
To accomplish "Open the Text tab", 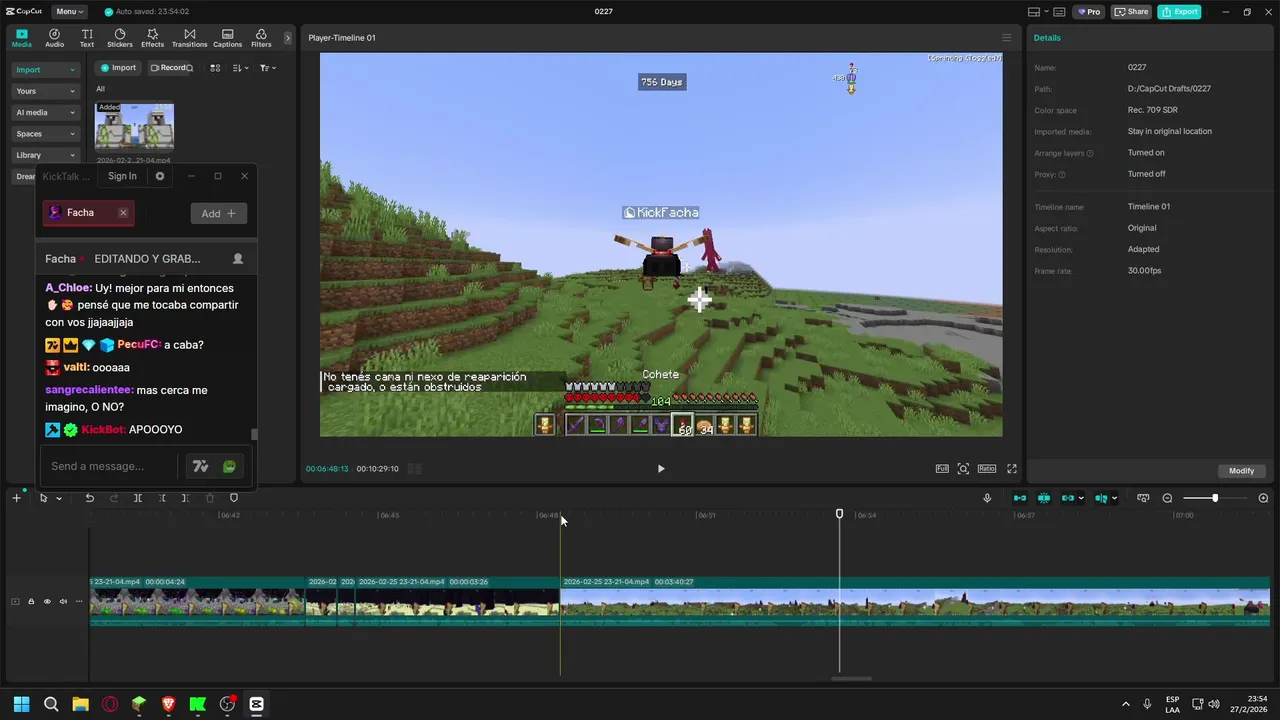I will (87, 38).
